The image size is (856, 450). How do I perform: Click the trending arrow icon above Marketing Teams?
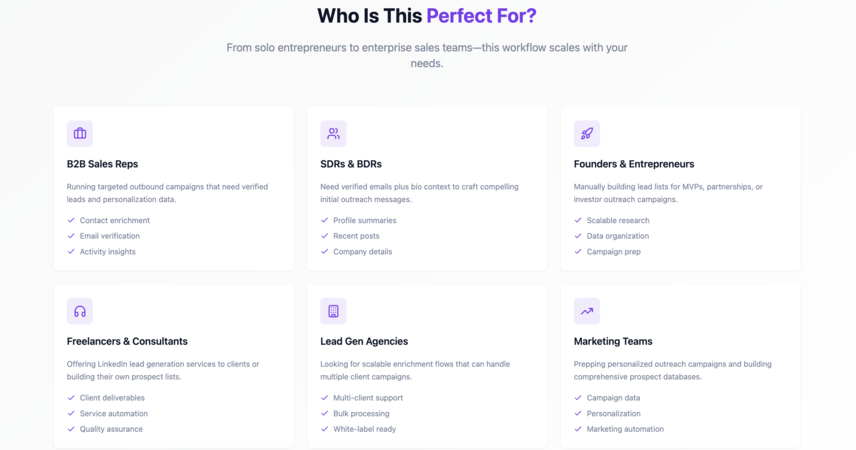click(x=587, y=311)
